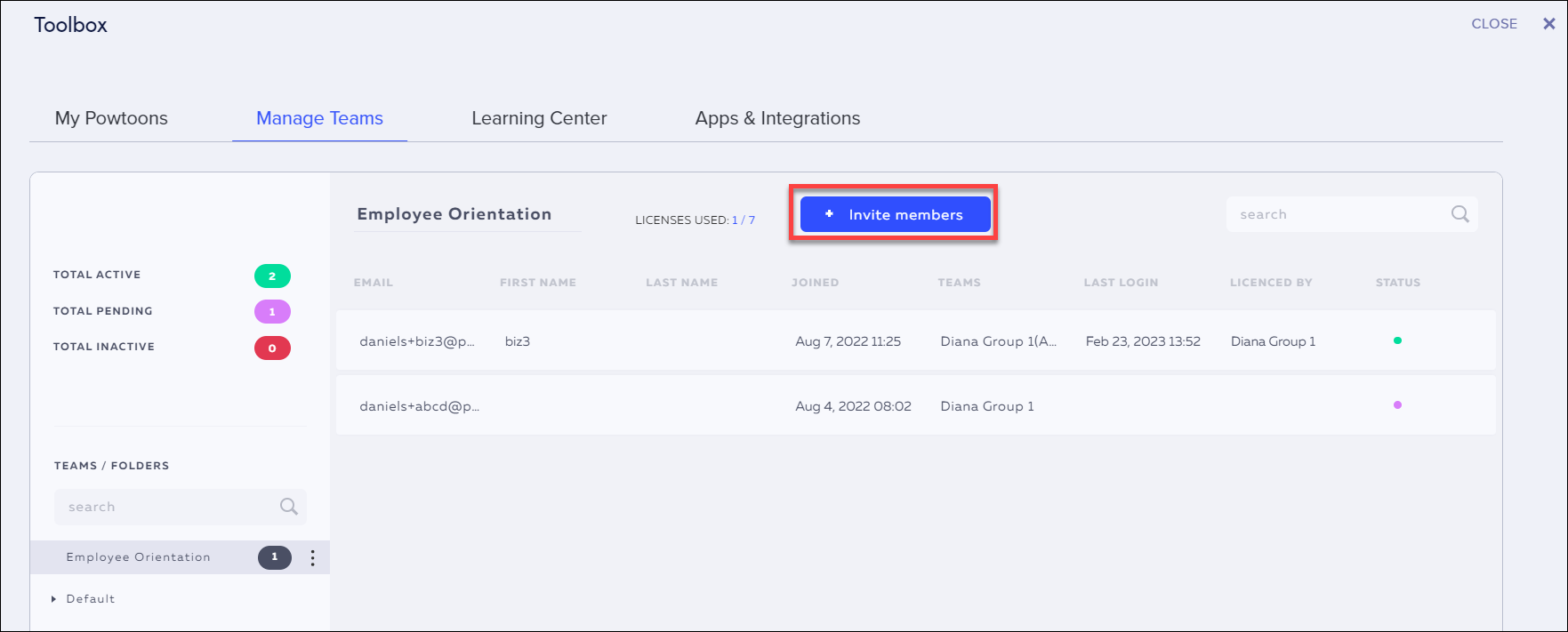1568x632 pixels.
Task: Click the Total Inactive count badge
Action: (x=272, y=348)
